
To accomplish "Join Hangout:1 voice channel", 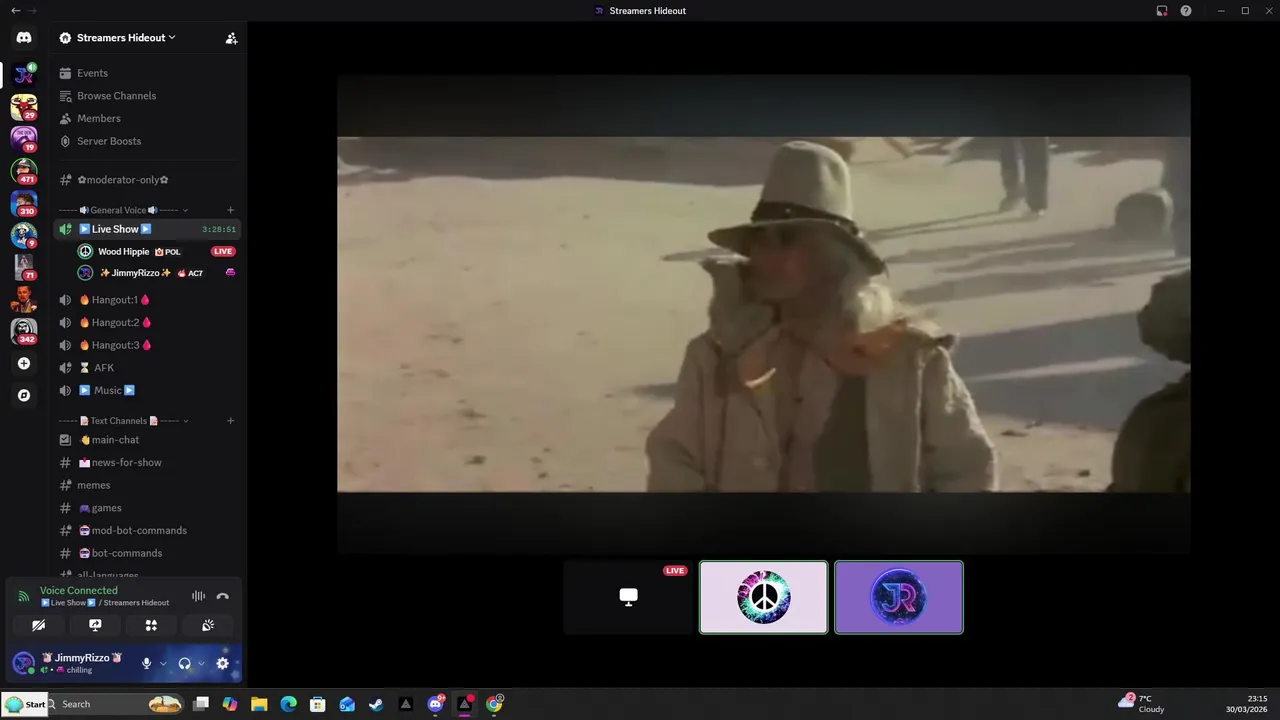I will click(x=147, y=300).
